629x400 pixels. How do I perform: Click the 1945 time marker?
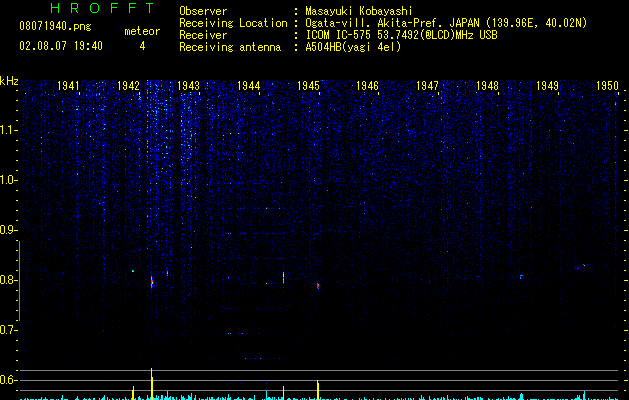(308, 86)
